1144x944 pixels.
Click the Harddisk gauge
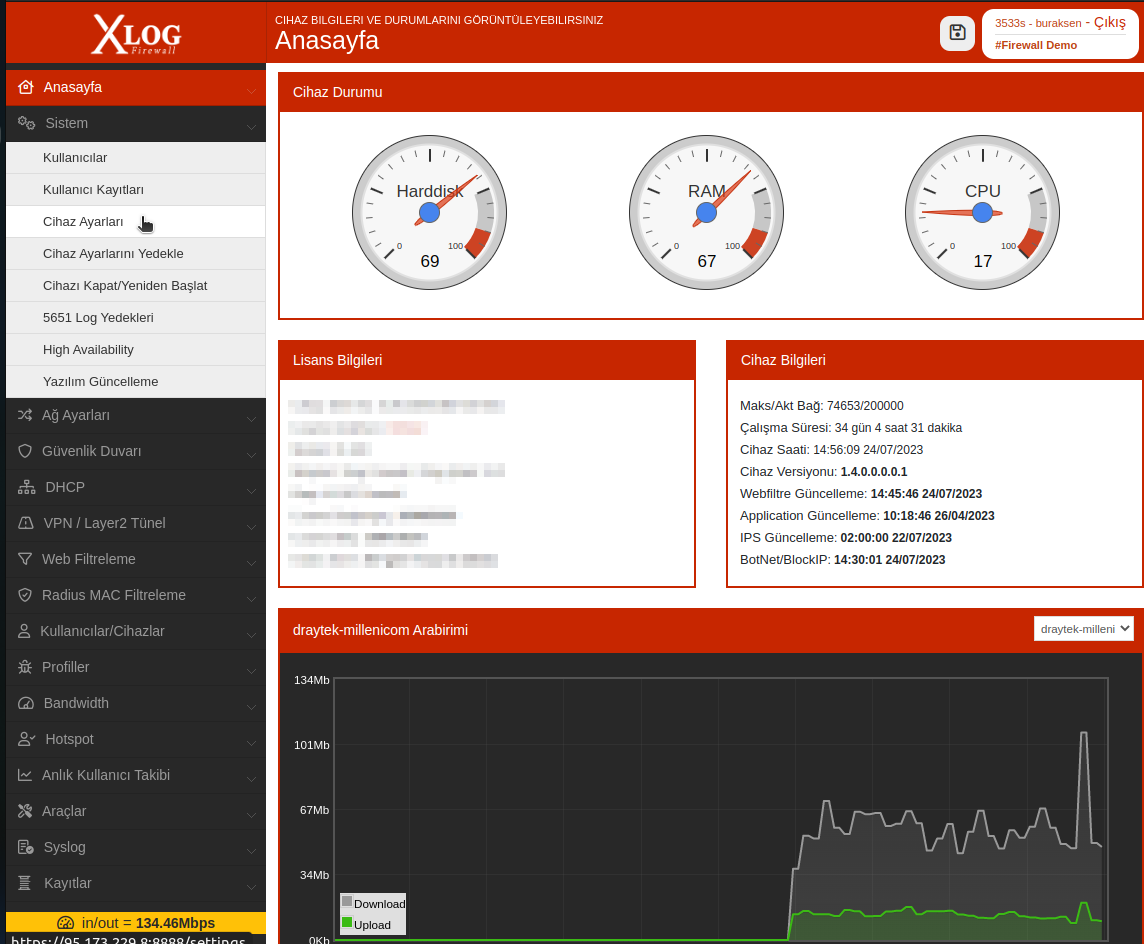[x=429, y=212]
